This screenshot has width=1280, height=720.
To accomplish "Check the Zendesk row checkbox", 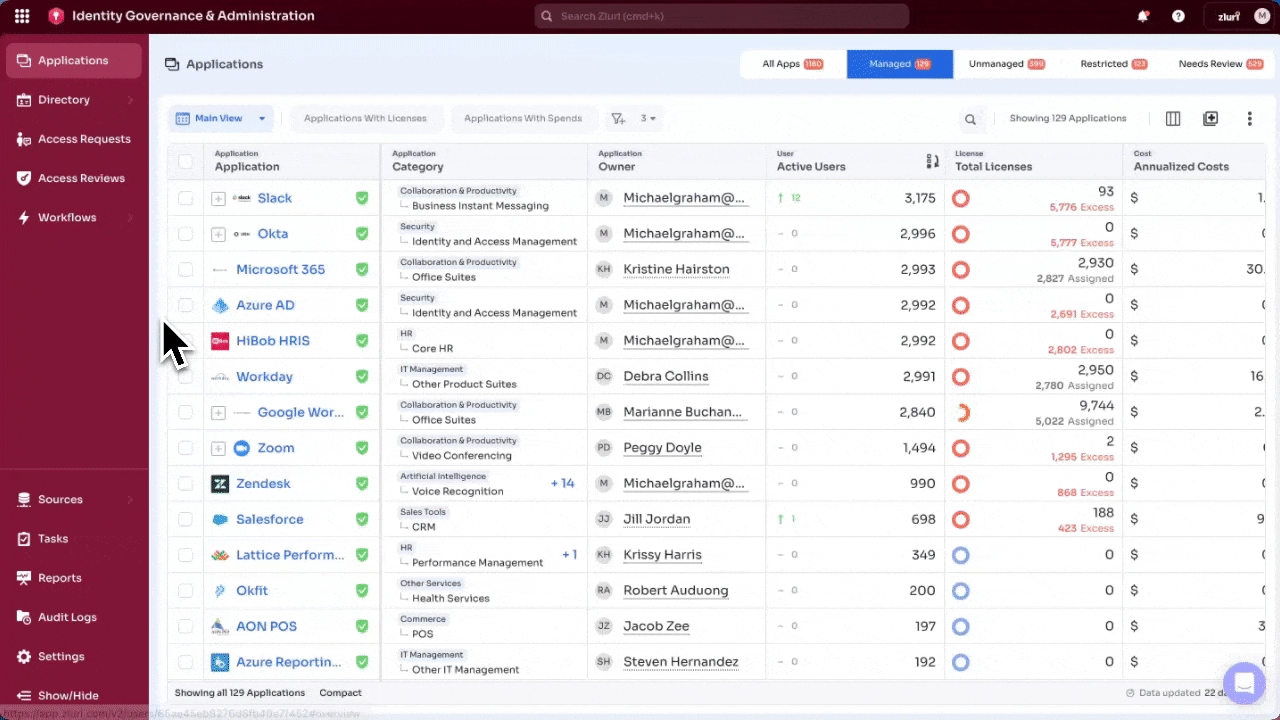I will click(185, 484).
